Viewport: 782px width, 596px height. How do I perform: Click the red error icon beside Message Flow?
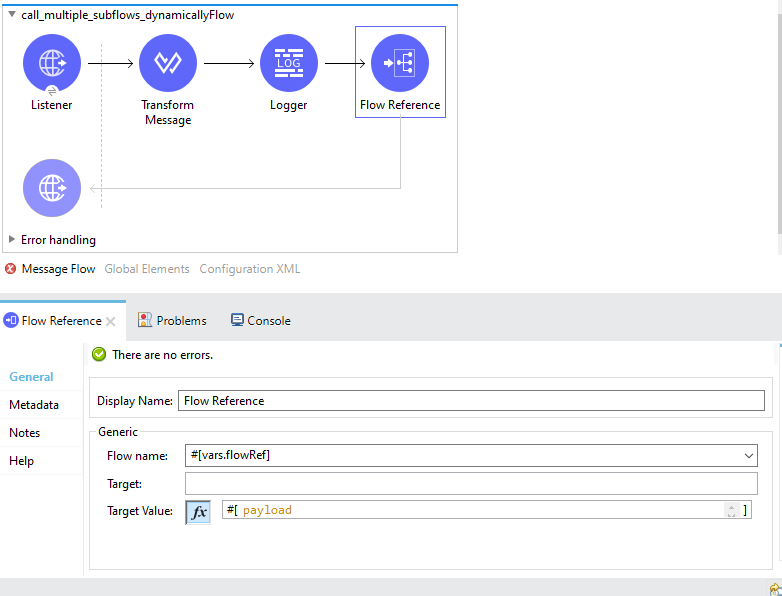pyautogui.click(x=10, y=269)
